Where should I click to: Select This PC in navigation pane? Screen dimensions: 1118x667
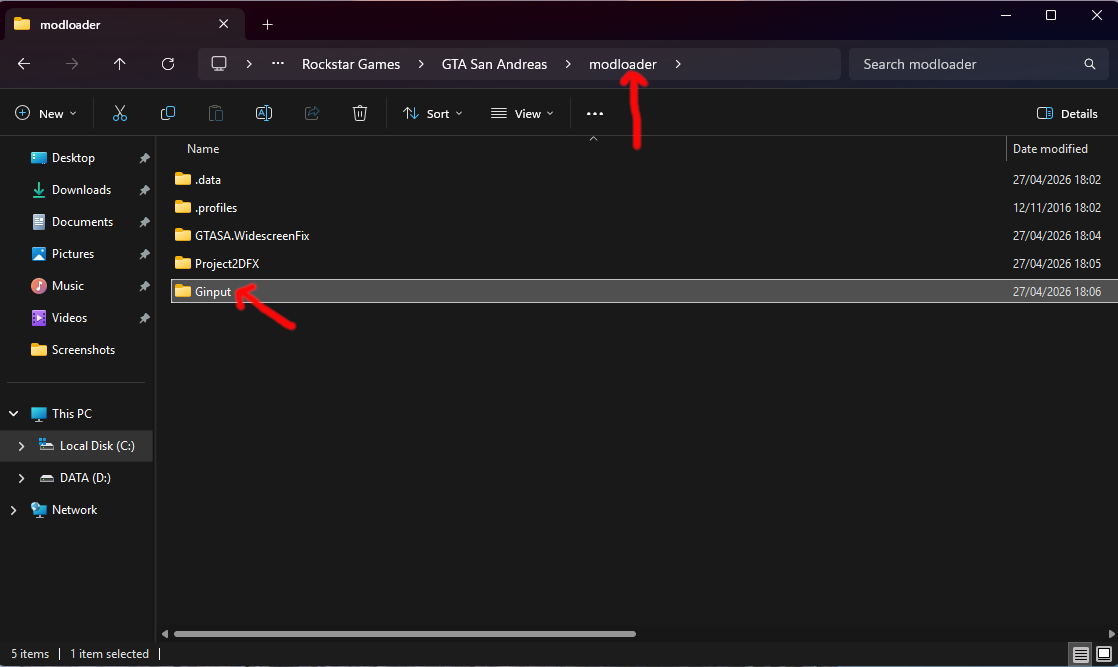tap(71, 414)
